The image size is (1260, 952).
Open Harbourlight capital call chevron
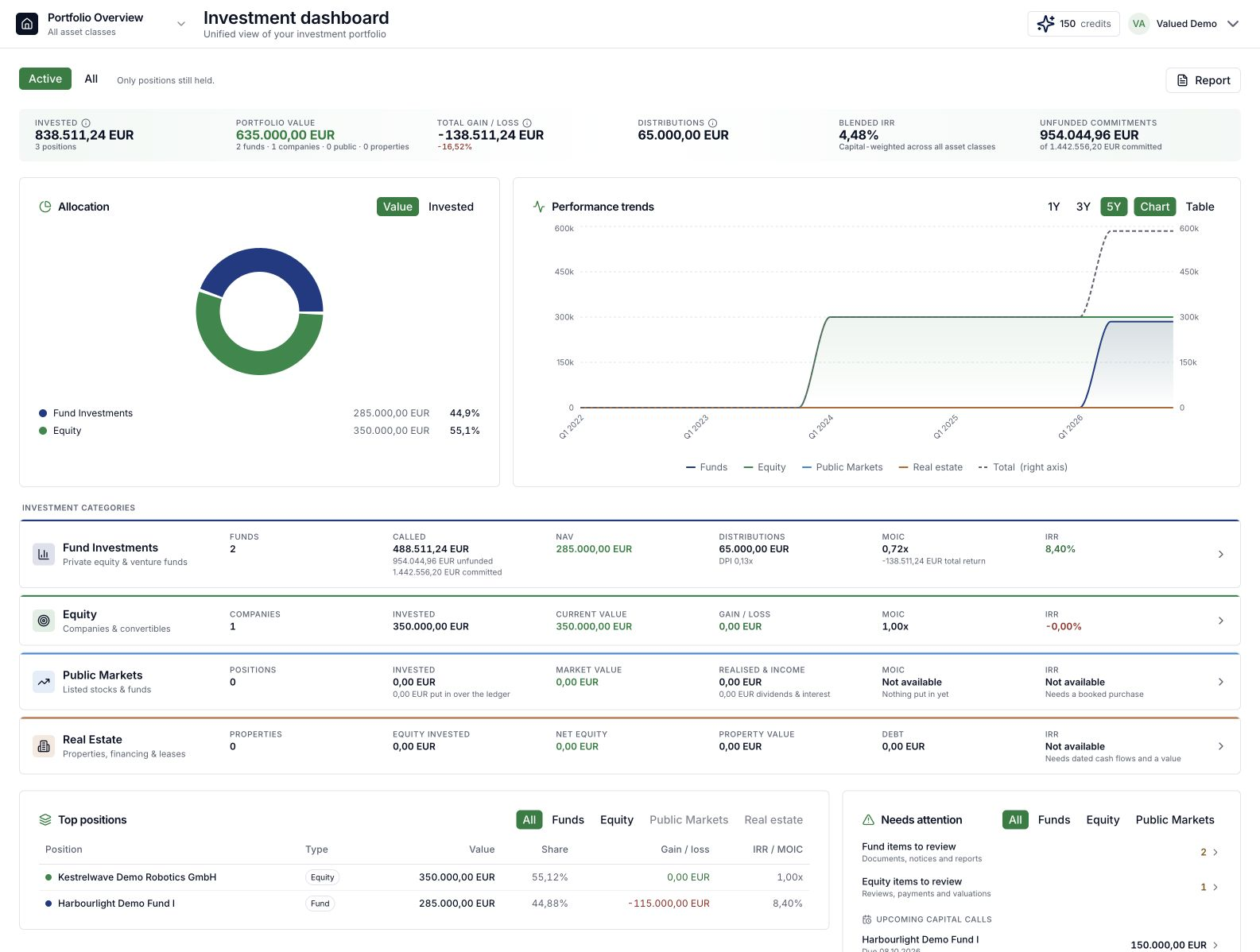coord(1215,945)
